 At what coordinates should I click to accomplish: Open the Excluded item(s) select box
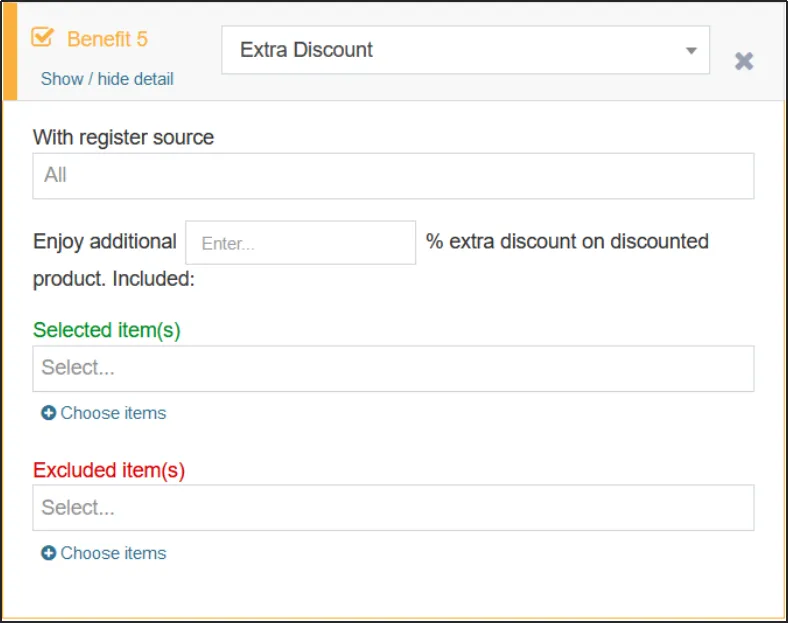point(393,508)
